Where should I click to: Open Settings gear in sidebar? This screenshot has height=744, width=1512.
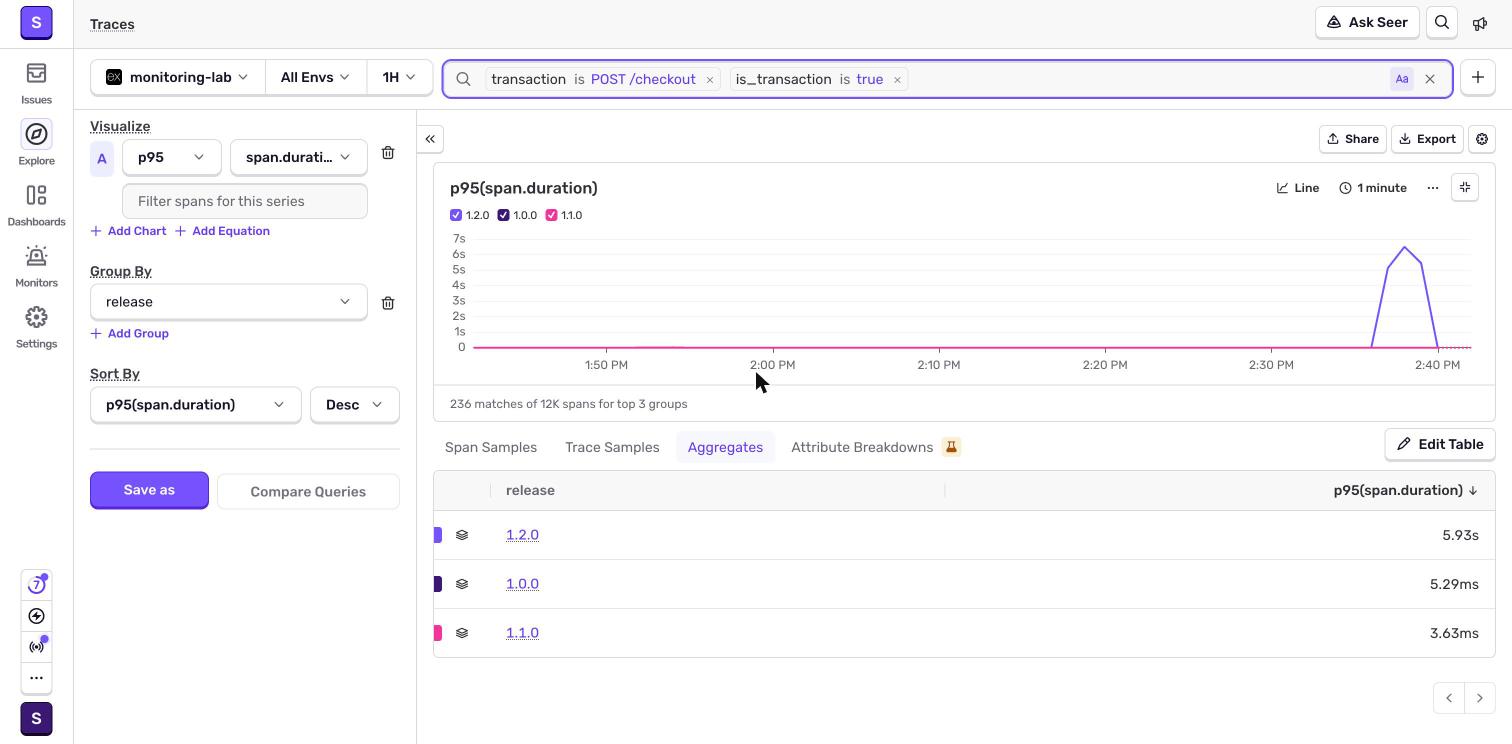point(36,328)
